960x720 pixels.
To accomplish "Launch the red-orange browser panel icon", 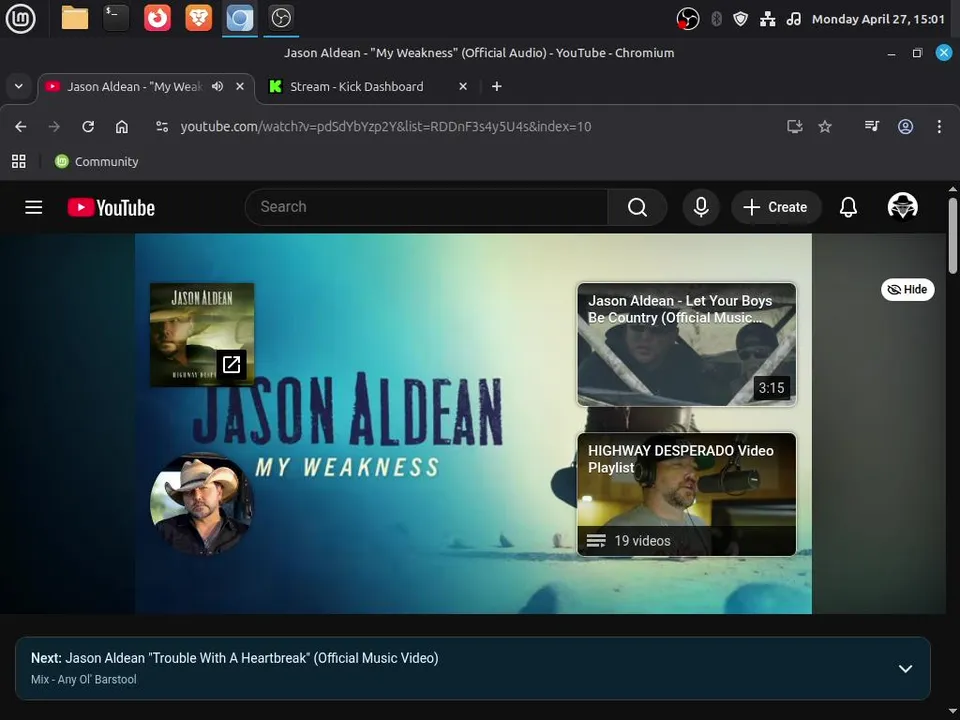I will point(157,18).
